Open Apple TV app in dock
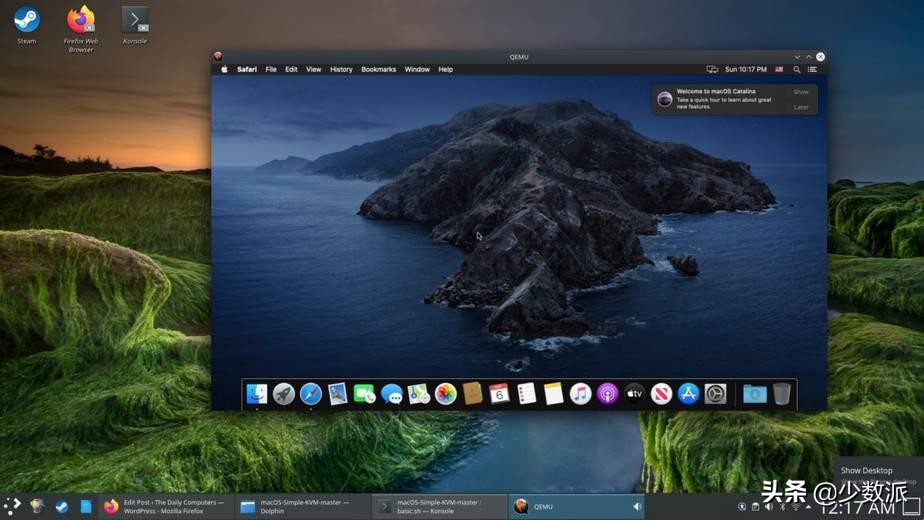This screenshot has width=924, height=520. [x=635, y=394]
